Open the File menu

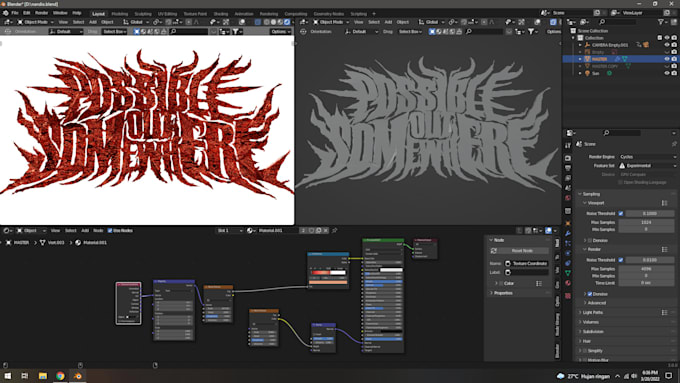(15, 13)
